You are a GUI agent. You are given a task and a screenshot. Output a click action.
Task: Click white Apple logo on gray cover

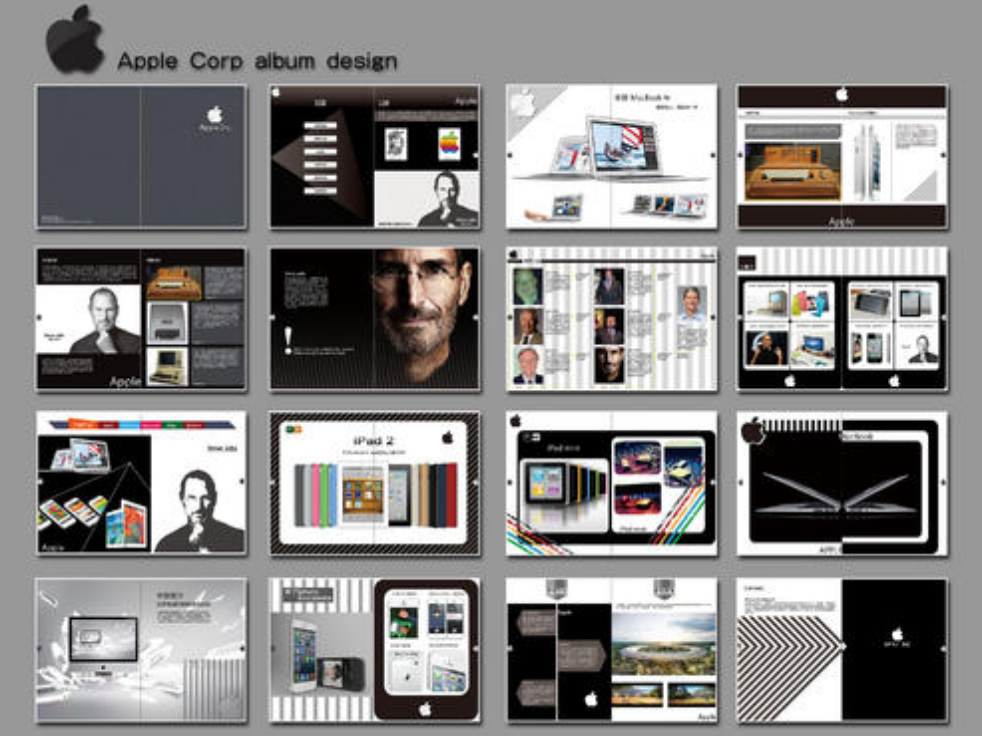coord(215,115)
